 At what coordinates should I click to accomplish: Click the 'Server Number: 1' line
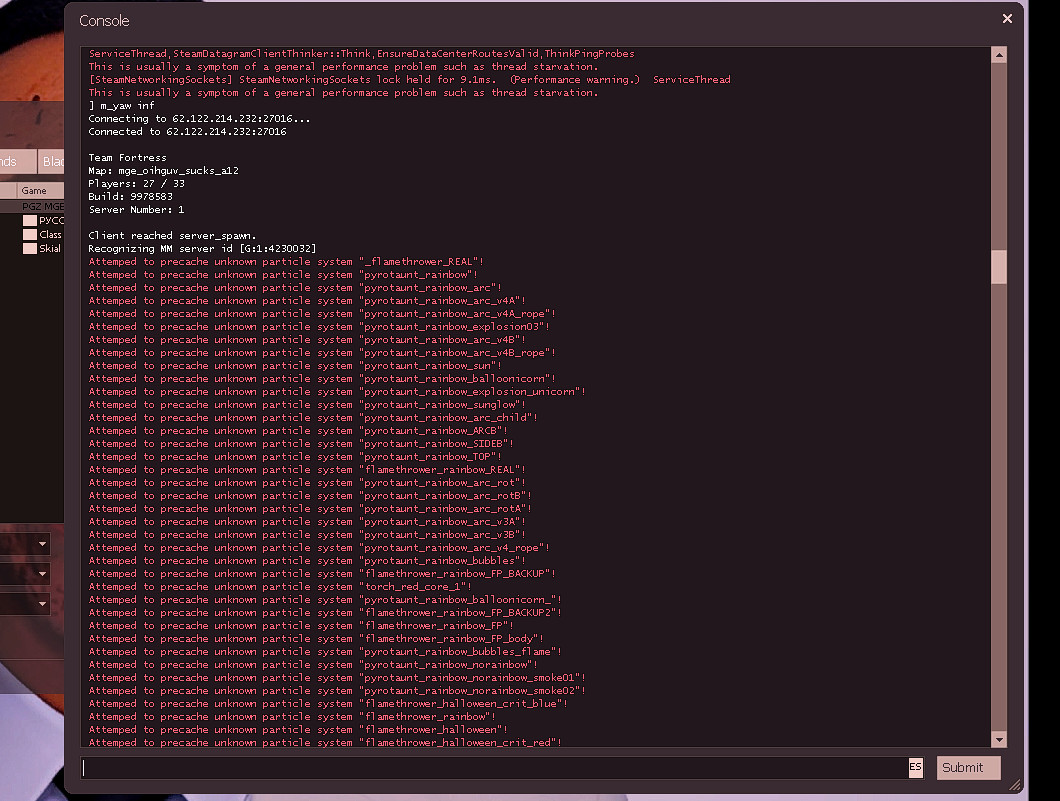point(136,210)
